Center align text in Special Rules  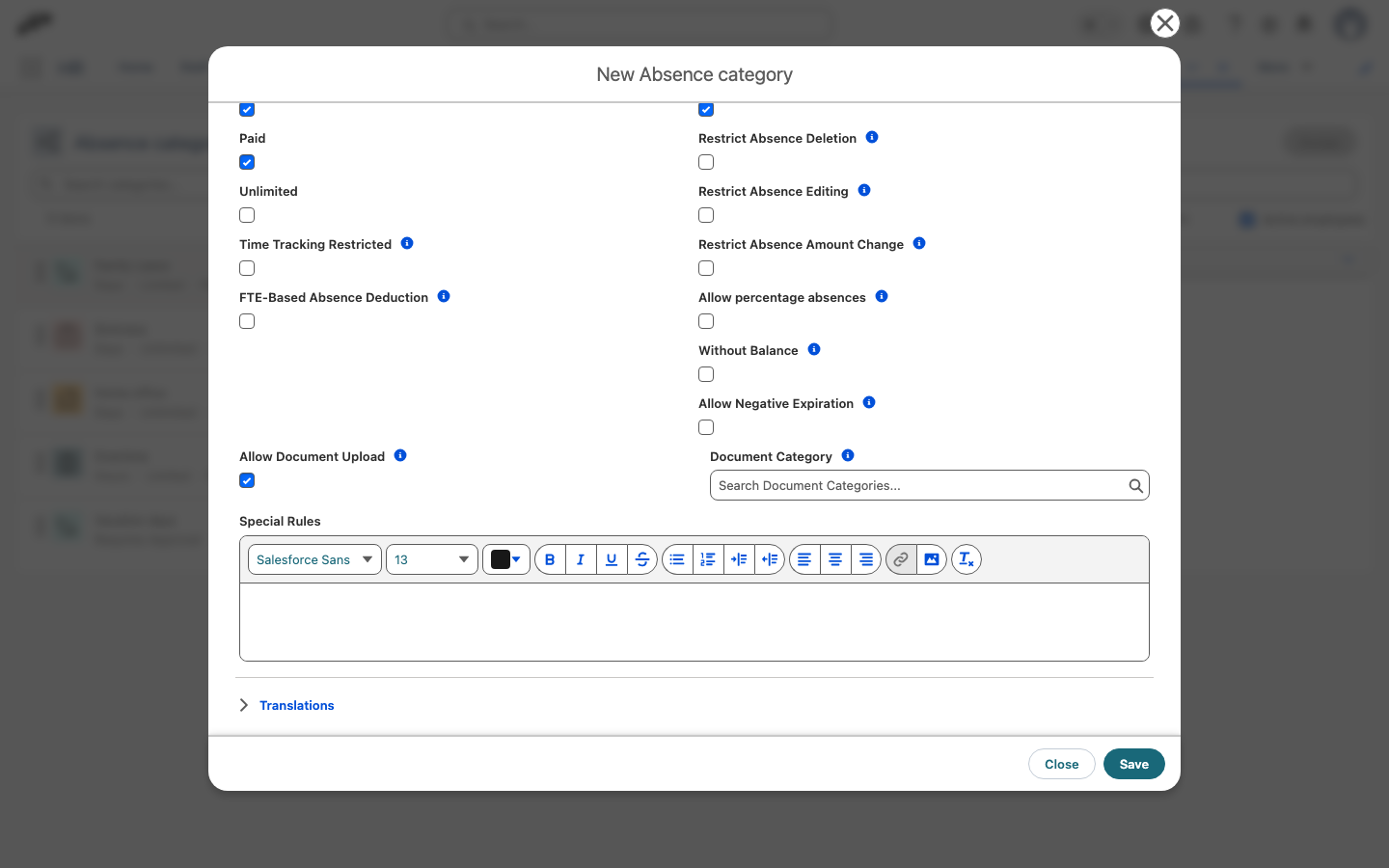835,559
